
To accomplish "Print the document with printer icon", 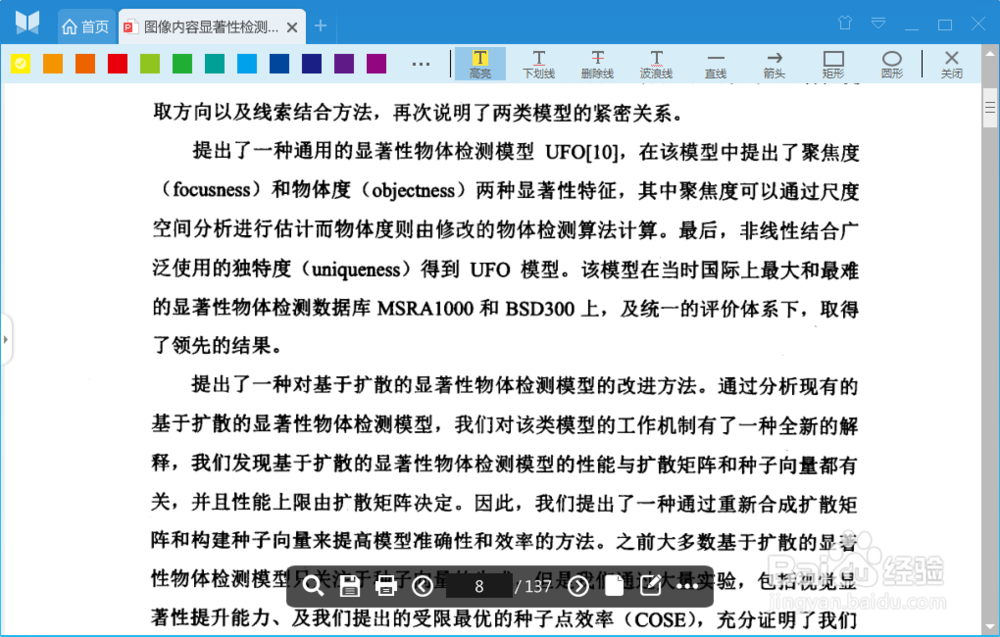I will (386, 585).
